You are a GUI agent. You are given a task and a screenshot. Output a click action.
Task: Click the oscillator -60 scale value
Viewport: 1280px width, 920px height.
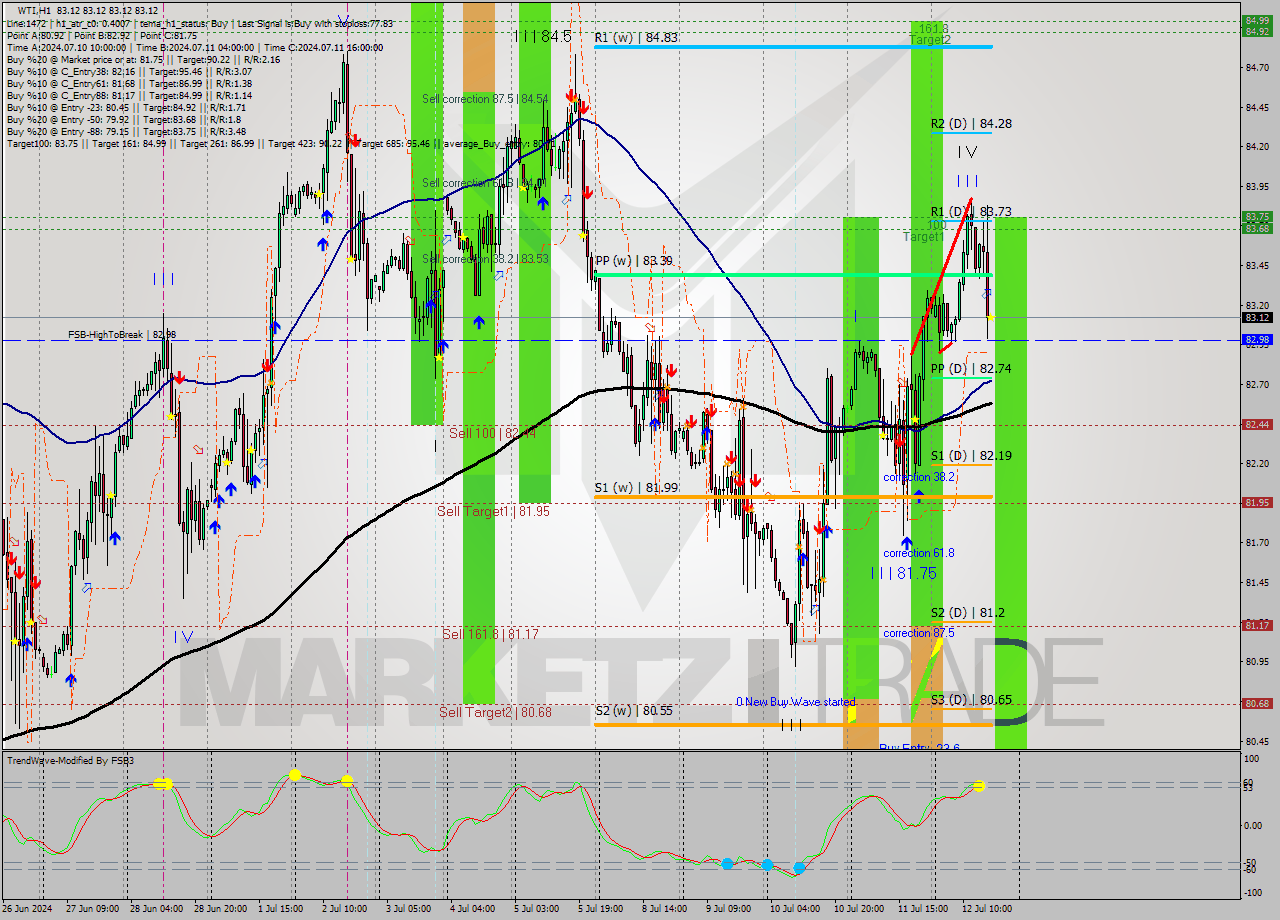[1251, 871]
